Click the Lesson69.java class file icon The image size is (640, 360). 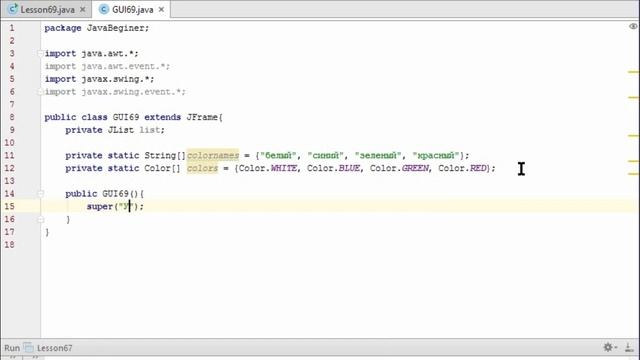[13, 9]
